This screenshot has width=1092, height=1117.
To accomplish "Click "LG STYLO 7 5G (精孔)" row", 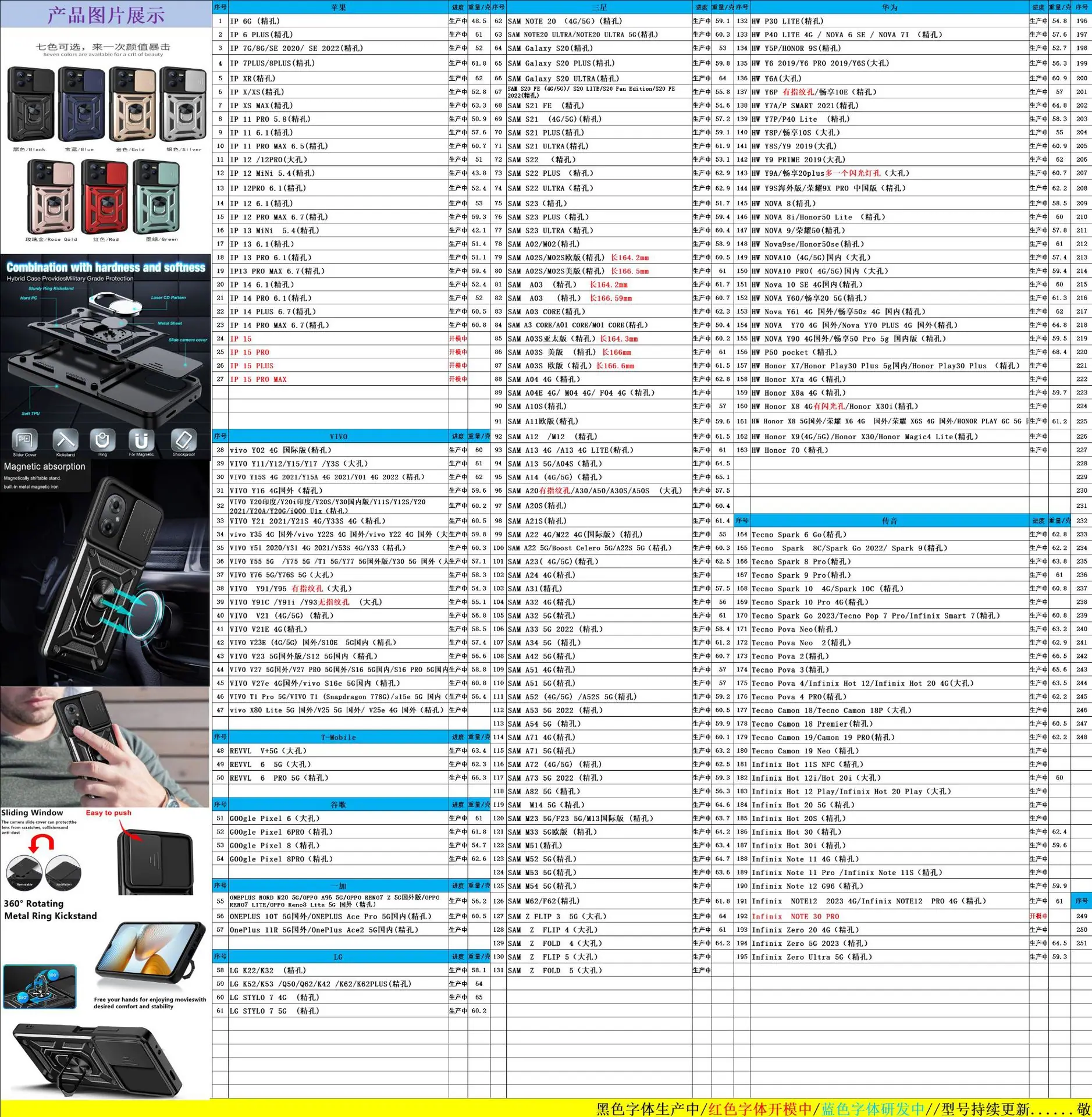I will (339, 1011).
